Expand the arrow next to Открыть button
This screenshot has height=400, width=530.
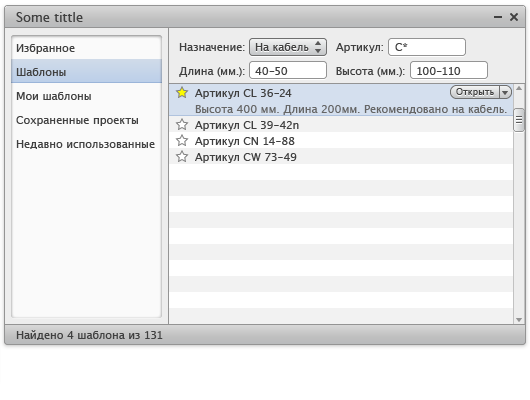tap(505, 92)
